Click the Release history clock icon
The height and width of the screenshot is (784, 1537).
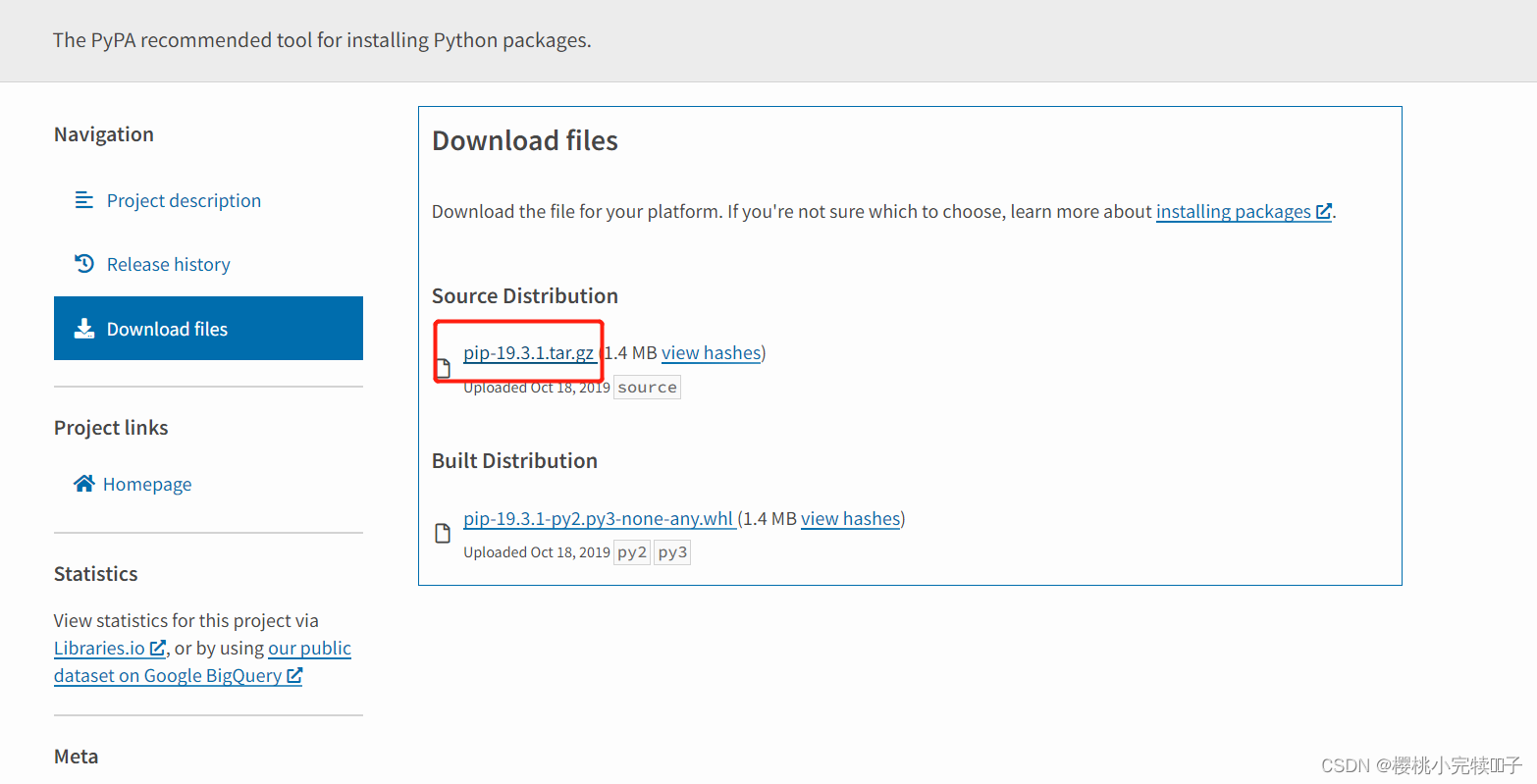pyautogui.click(x=84, y=263)
